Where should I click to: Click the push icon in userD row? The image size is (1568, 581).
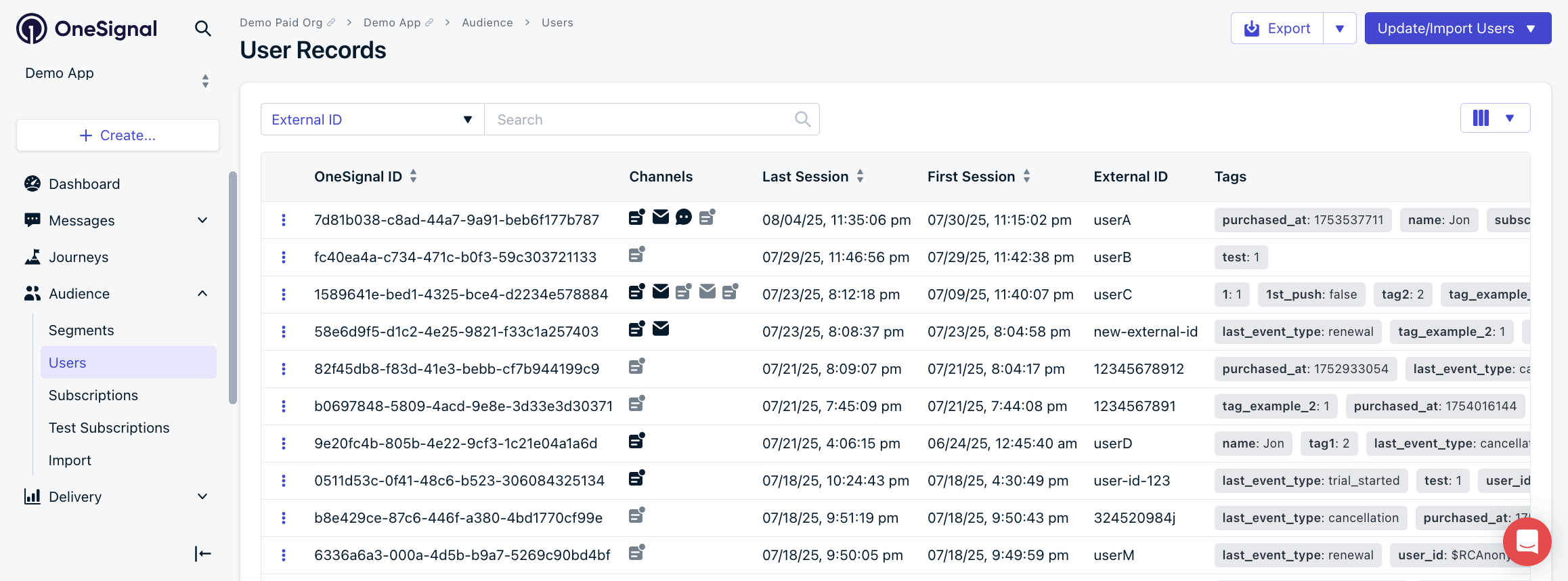click(636, 440)
